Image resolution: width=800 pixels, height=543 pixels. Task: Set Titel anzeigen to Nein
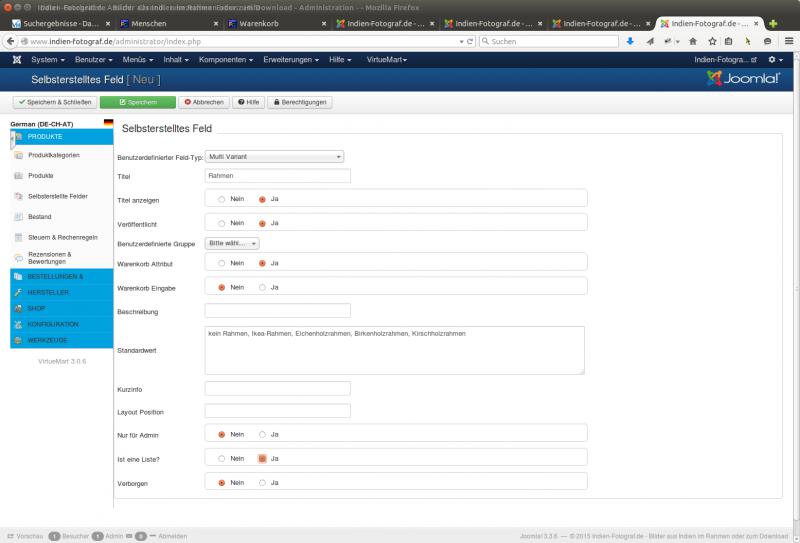221,198
